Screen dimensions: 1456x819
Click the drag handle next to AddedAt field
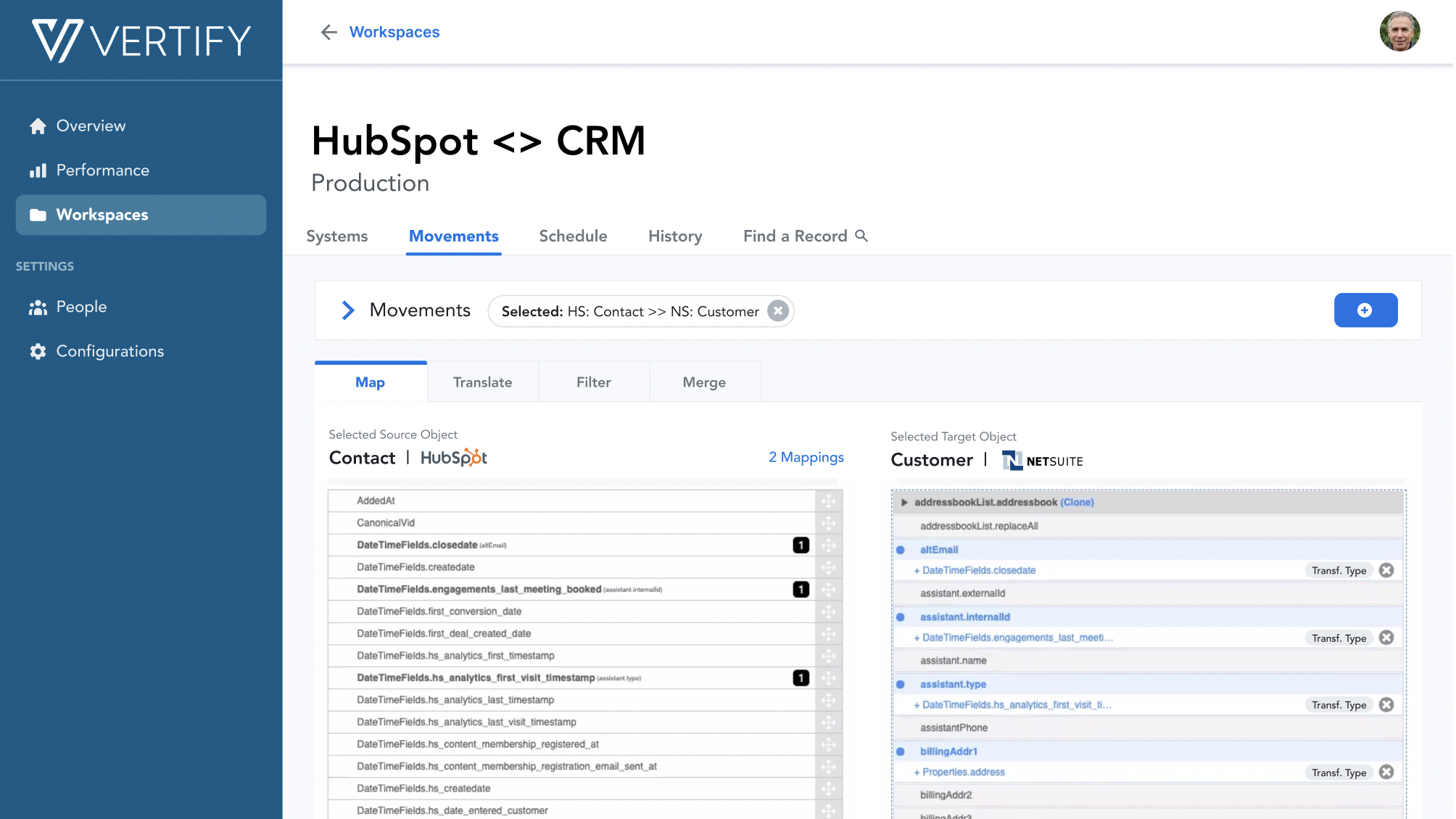pyautogui.click(x=829, y=501)
